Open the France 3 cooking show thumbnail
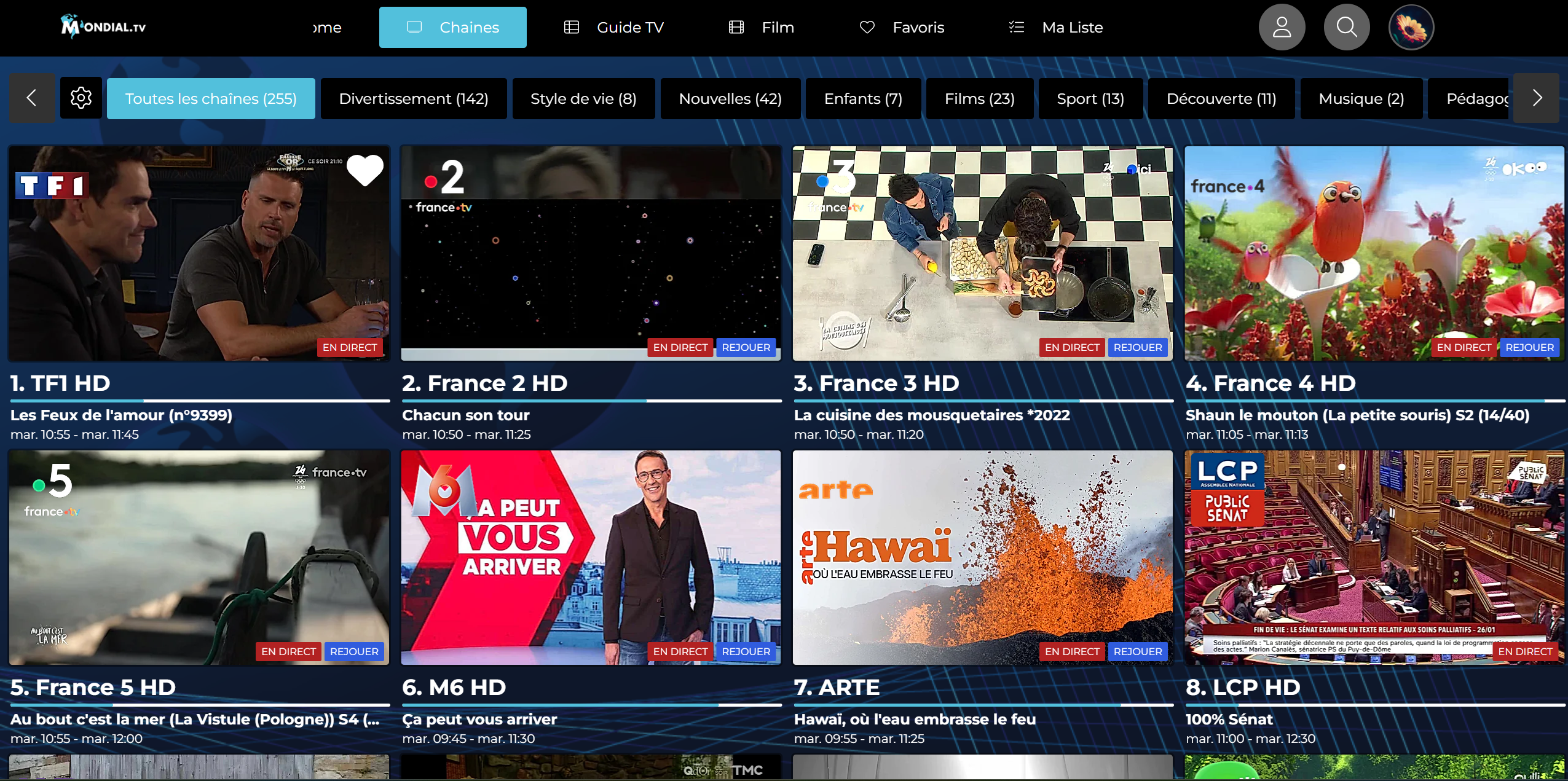The height and width of the screenshot is (781, 1568). pyautogui.click(x=983, y=253)
